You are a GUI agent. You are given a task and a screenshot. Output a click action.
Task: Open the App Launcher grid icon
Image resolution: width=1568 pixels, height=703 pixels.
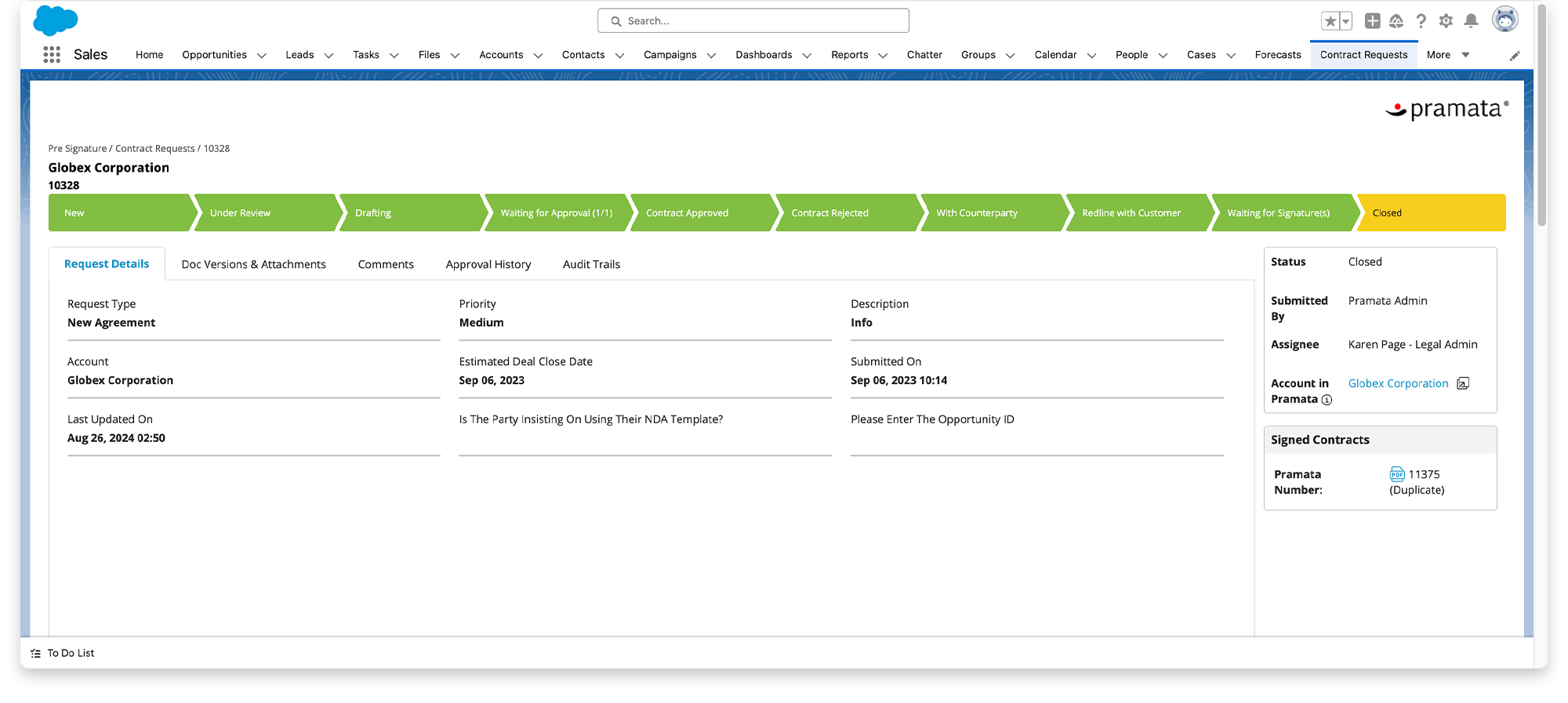click(x=52, y=54)
